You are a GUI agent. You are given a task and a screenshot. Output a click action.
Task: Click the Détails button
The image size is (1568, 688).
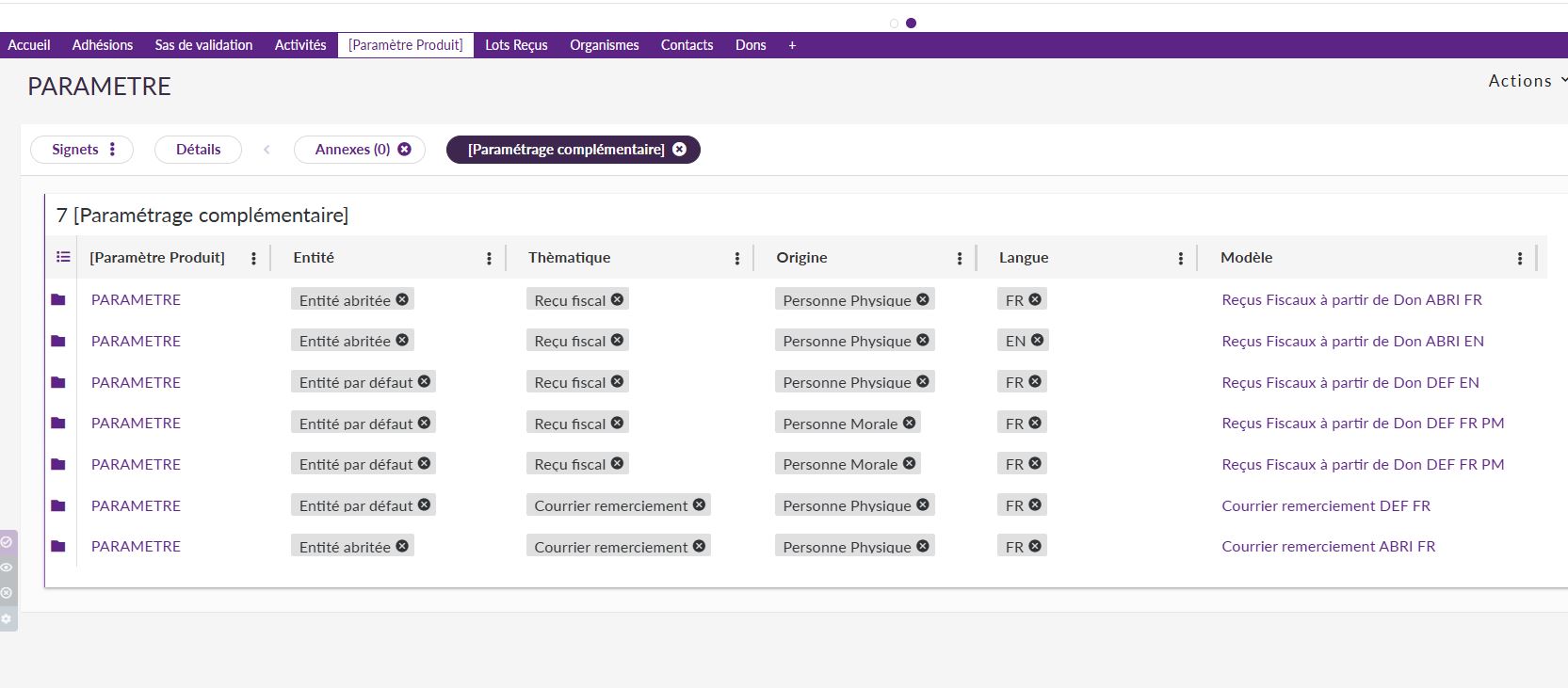pos(198,150)
